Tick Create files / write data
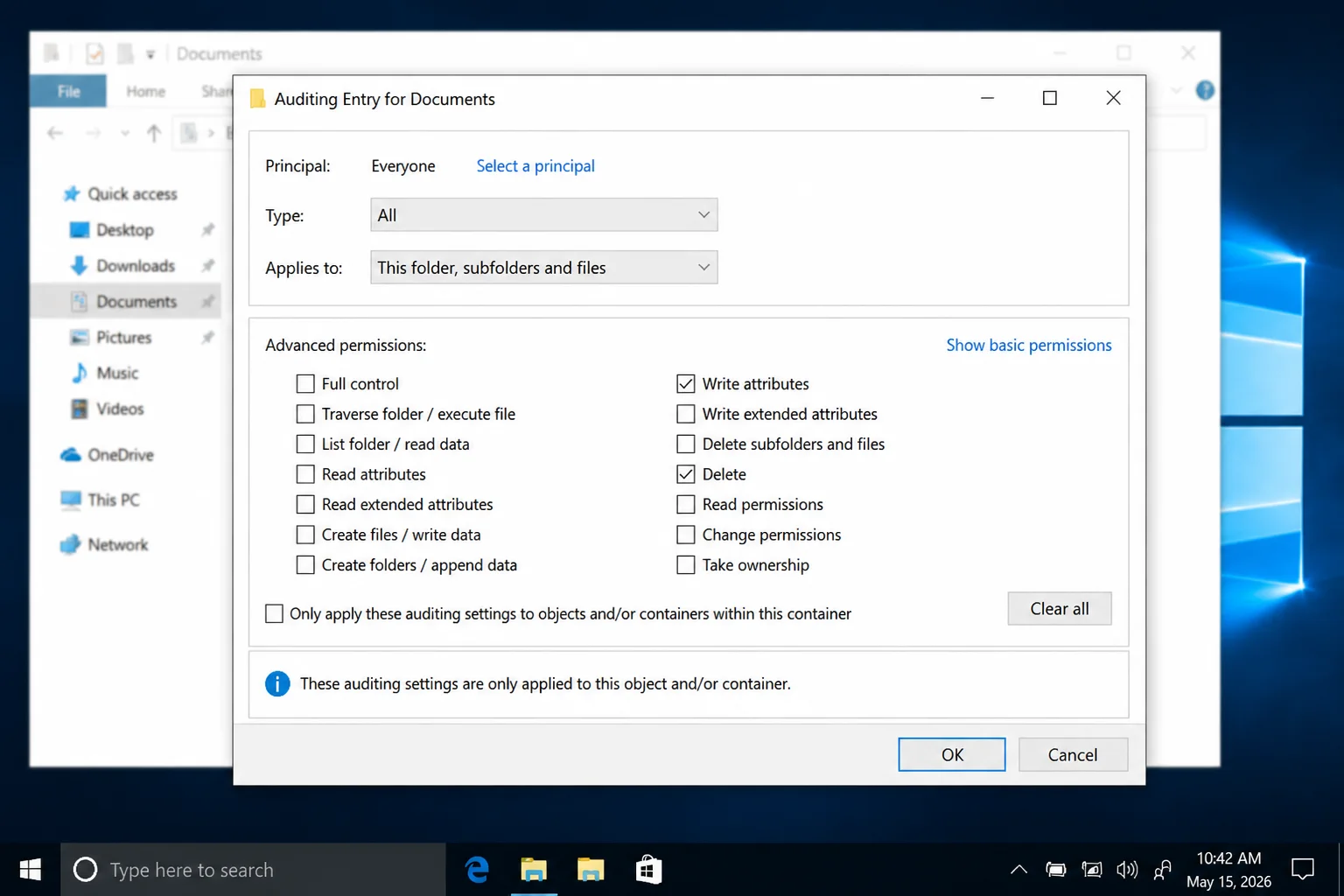Image resolution: width=1344 pixels, height=896 pixels. click(305, 535)
